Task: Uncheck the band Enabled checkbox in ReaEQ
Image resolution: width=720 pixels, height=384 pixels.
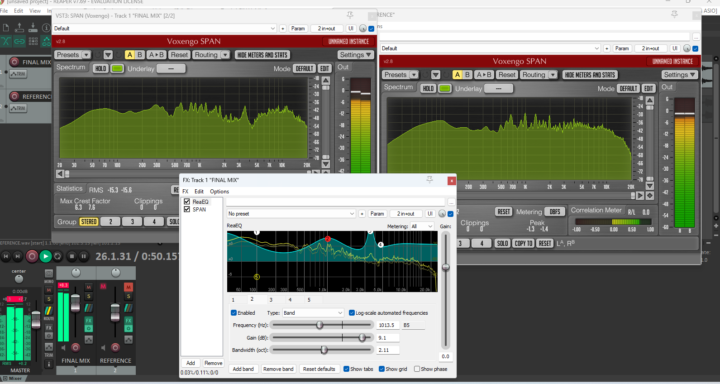Action: point(234,313)
